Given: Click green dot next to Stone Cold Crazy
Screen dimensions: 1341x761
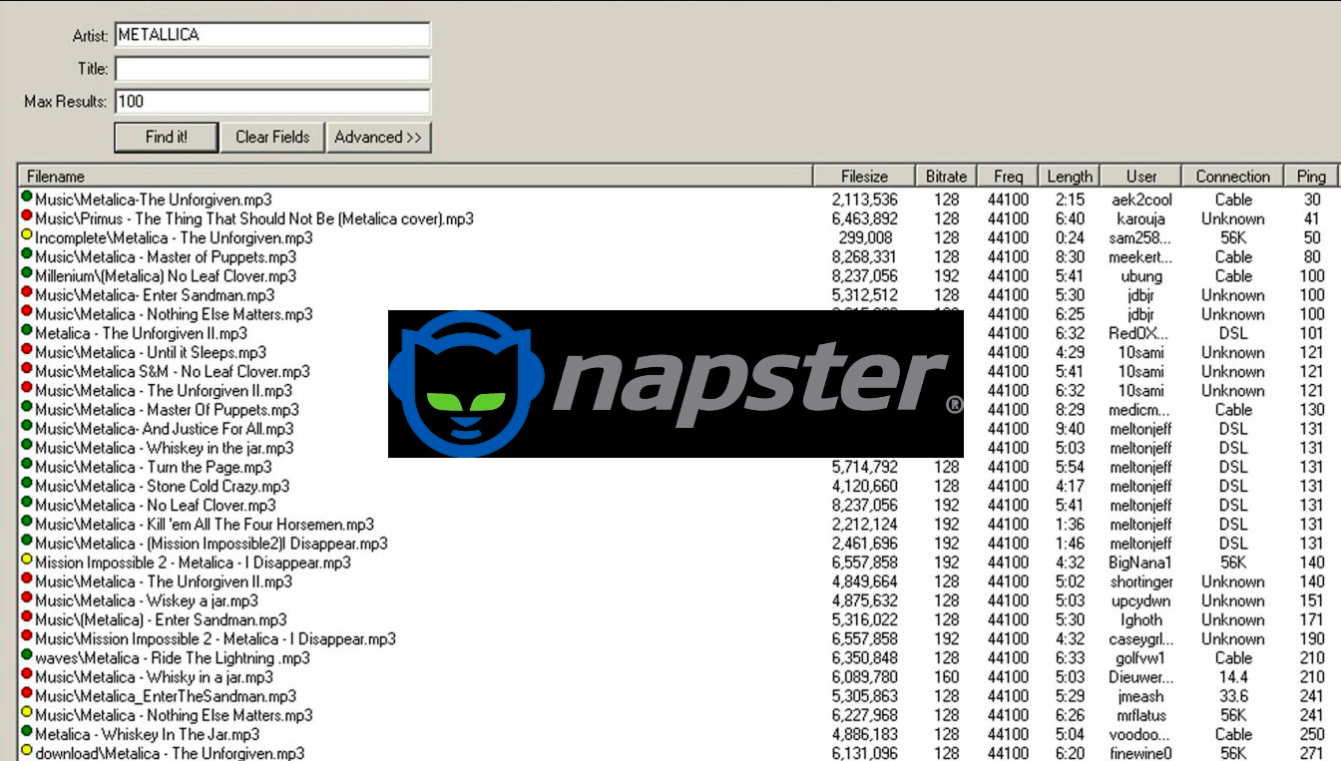Looking at the screenshot, I should click(x=27, y=484).
